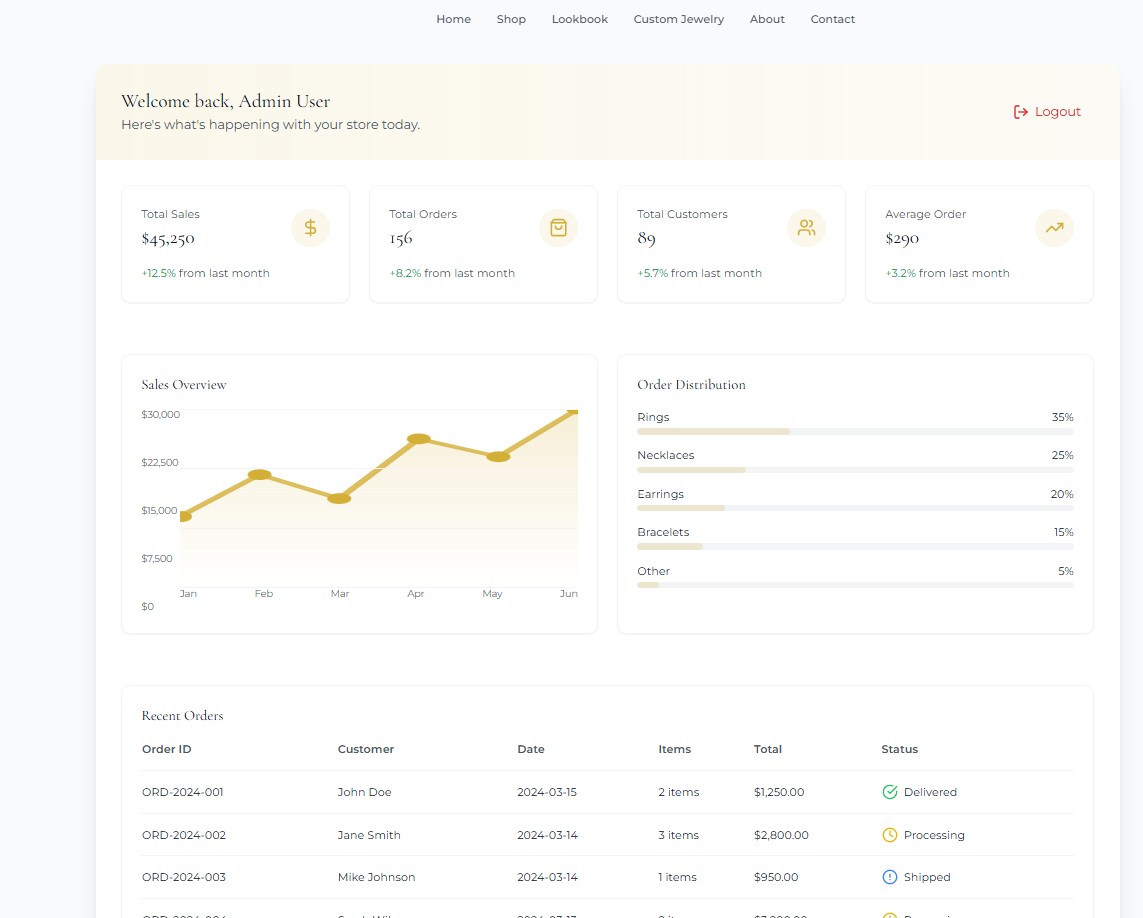The image size is (1143, 918).
Task: Open the Lookbook navigation link
Action: click(580, 19)
